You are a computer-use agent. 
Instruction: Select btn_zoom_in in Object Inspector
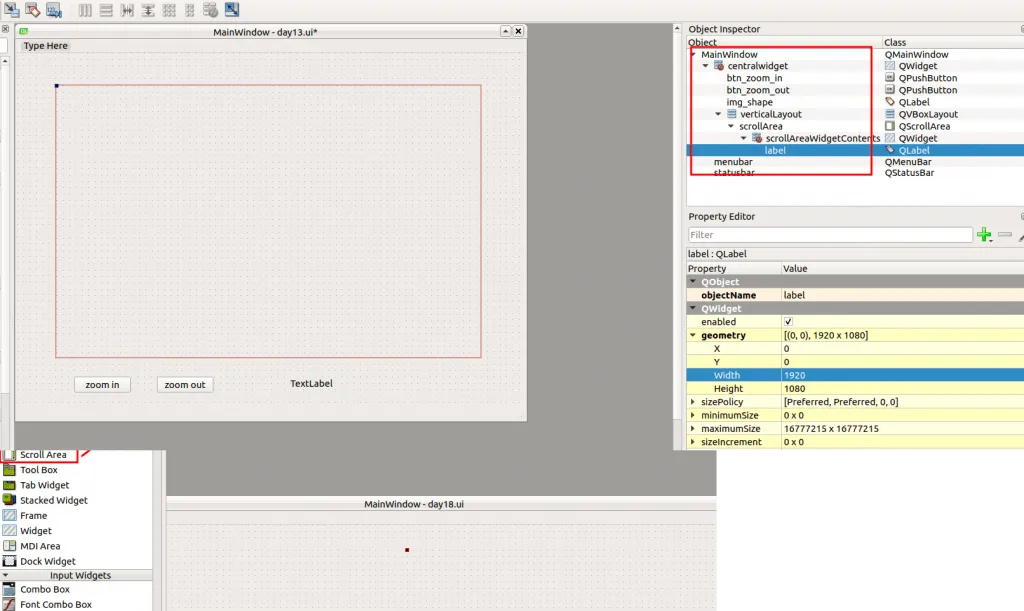(x=754, y=78)
